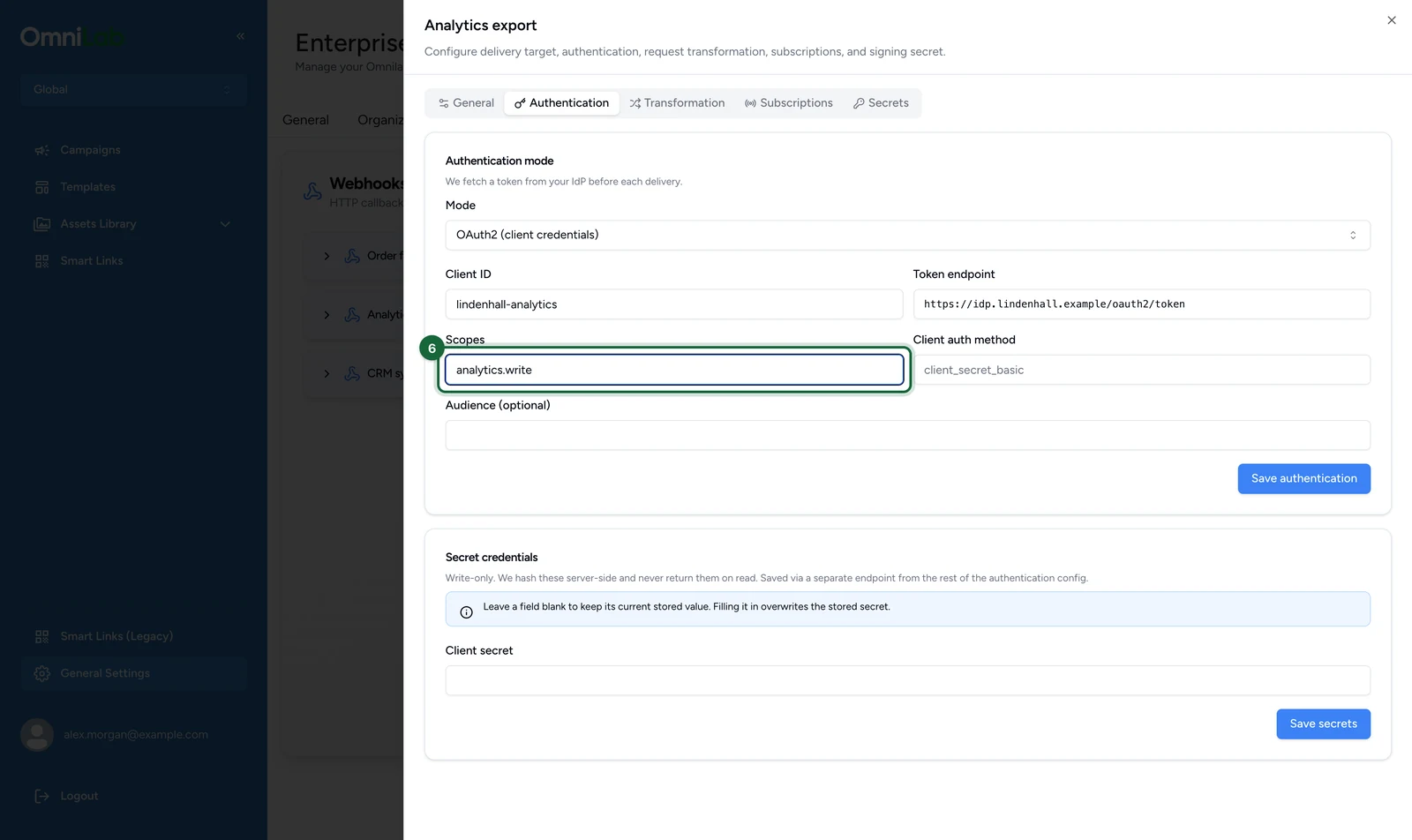Click Save authentication button
This screenshot has height=840, width=1412.
1303,479
